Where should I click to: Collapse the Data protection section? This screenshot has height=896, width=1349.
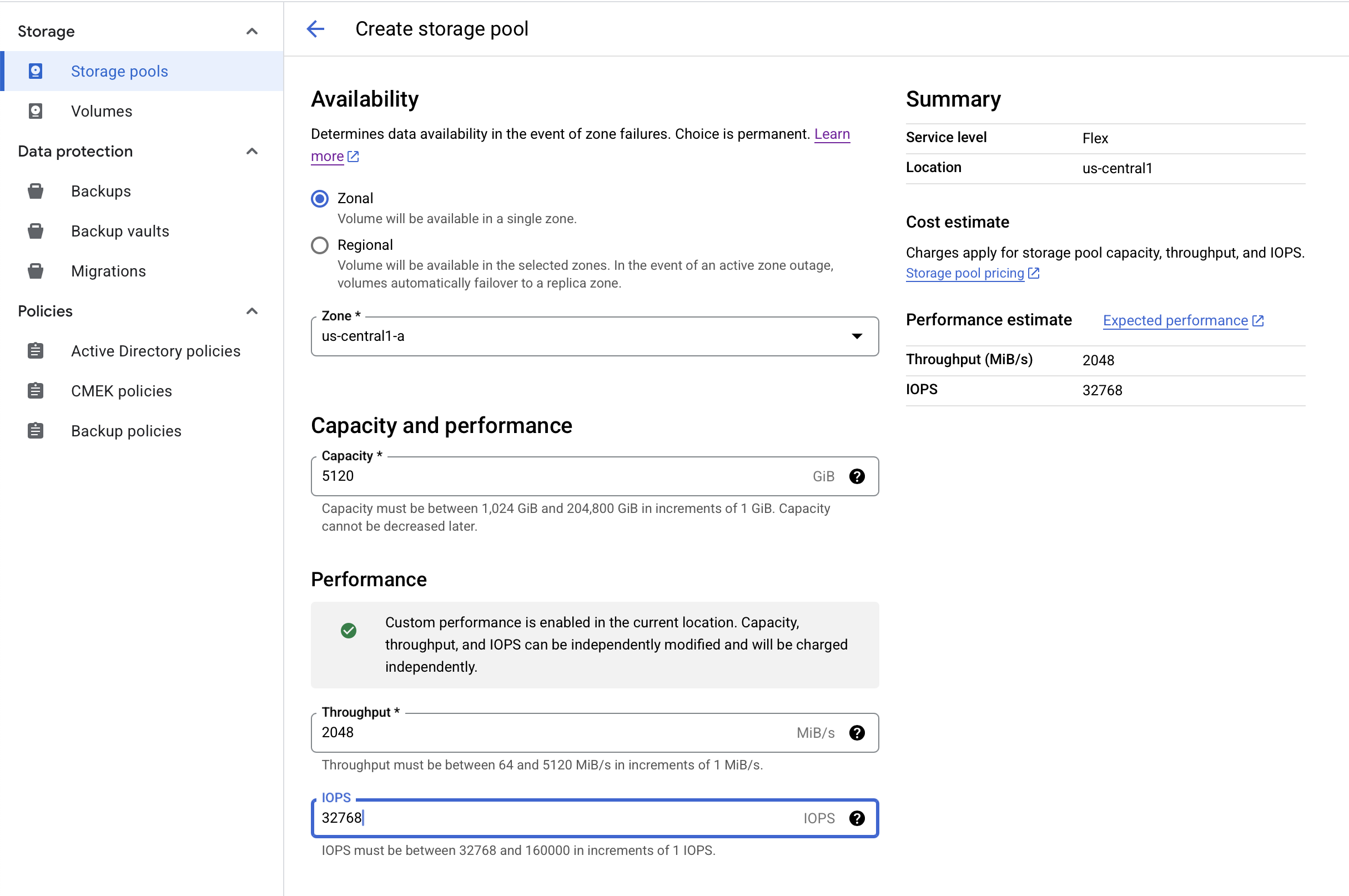pos(251,151)
